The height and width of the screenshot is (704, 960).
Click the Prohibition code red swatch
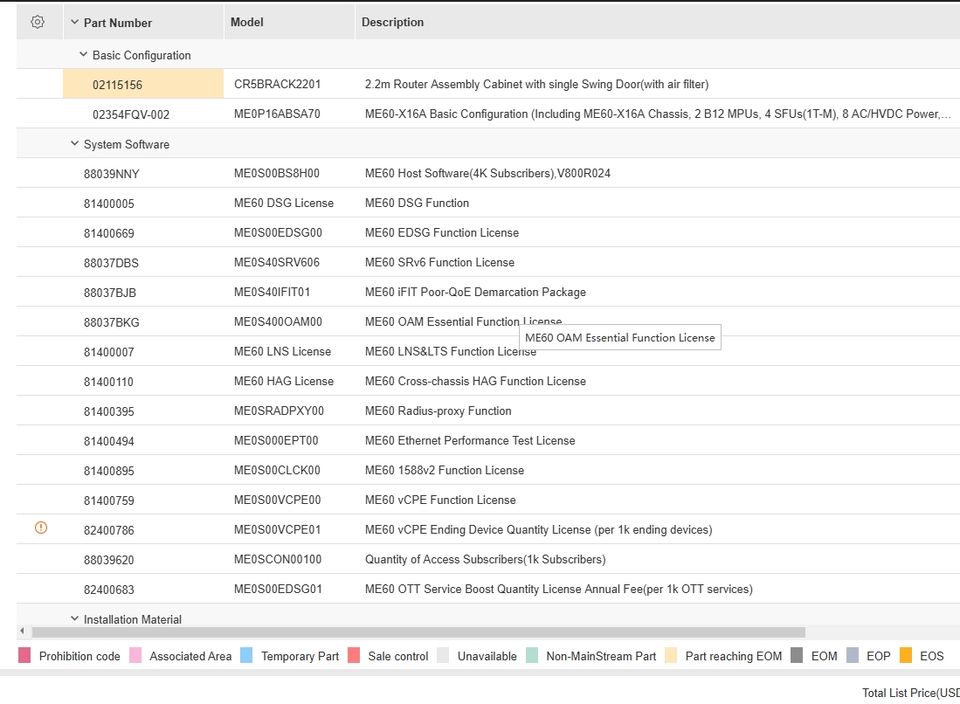pyautogui.click(x=25, y=656)
